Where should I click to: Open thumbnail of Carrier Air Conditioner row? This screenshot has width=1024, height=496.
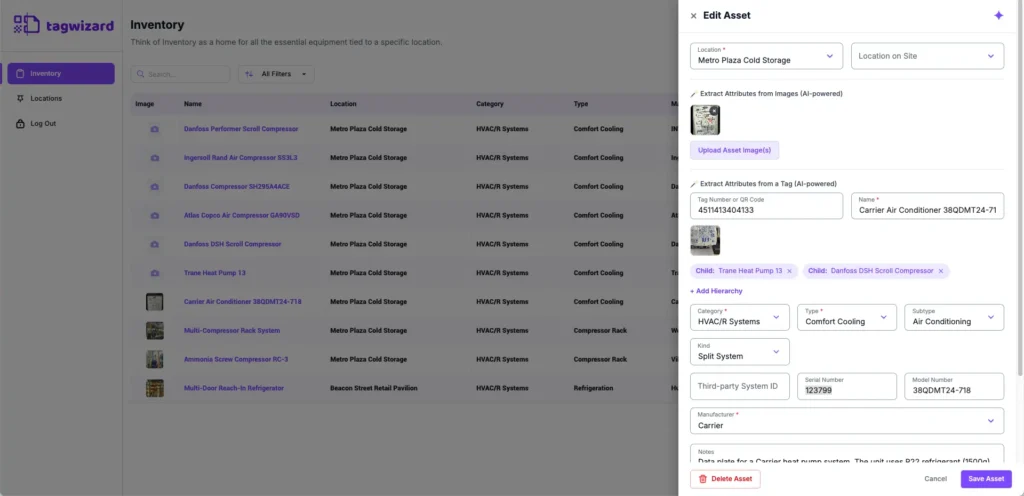tap(155, 302)
